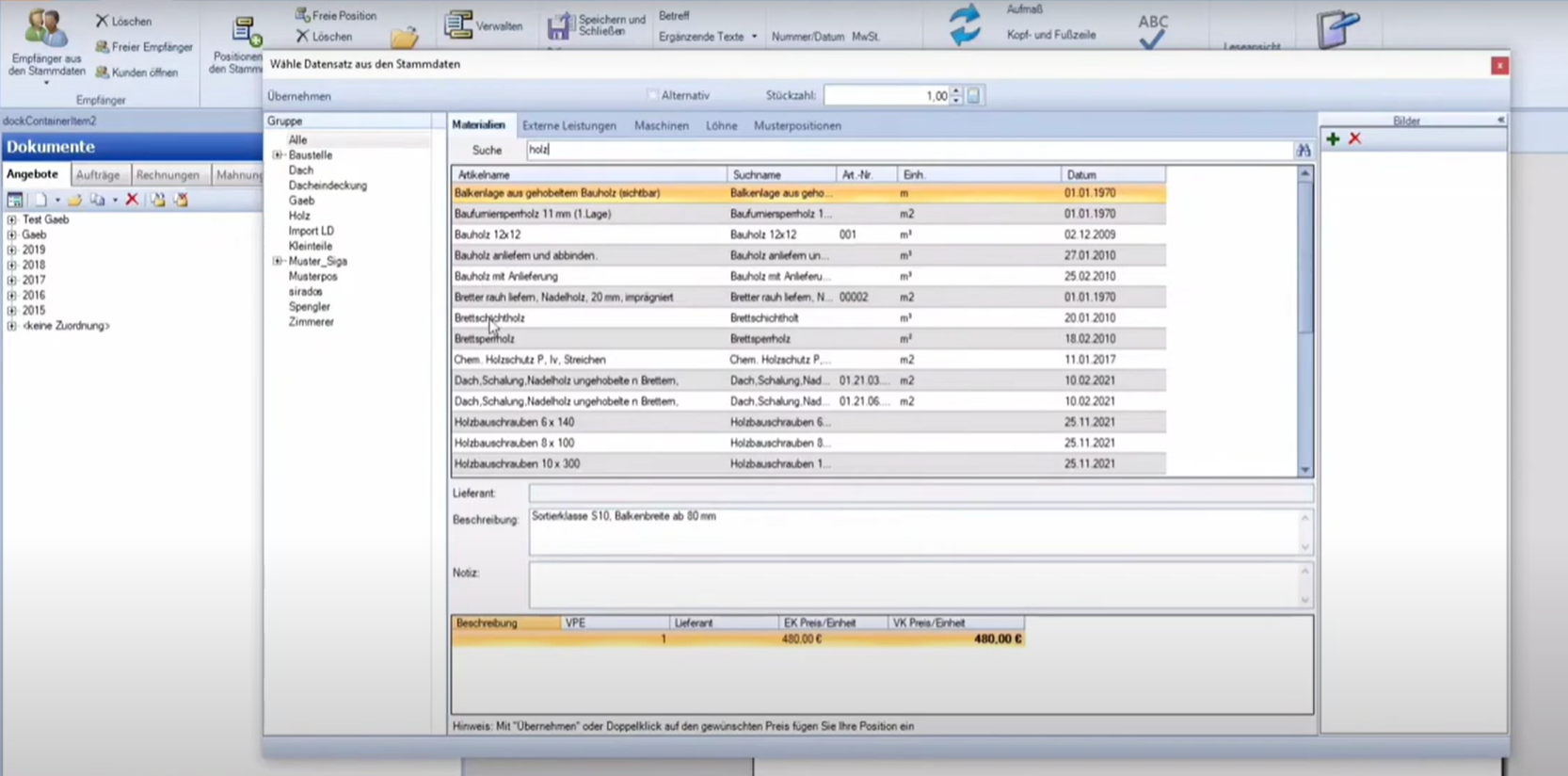Click Betreff in the ribbon
The image size is (1568, 776).
point(674,16)
